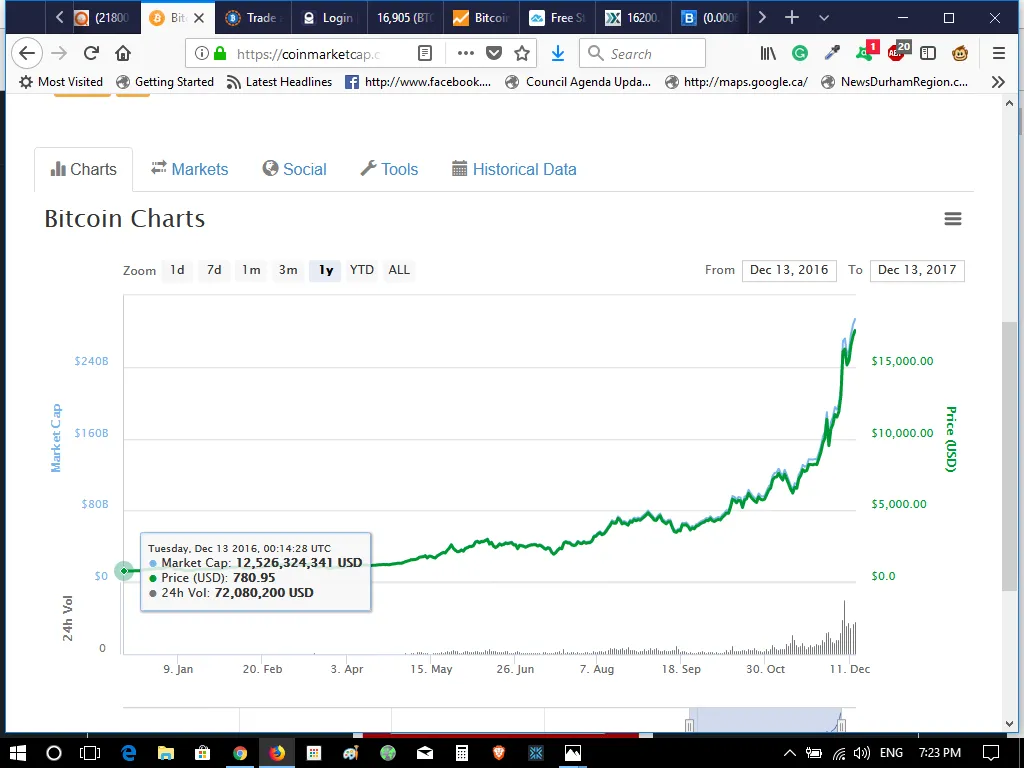List all tabs dropdown arrow
This screenshot has height=768, width=1024.
[x=824, y=18]
